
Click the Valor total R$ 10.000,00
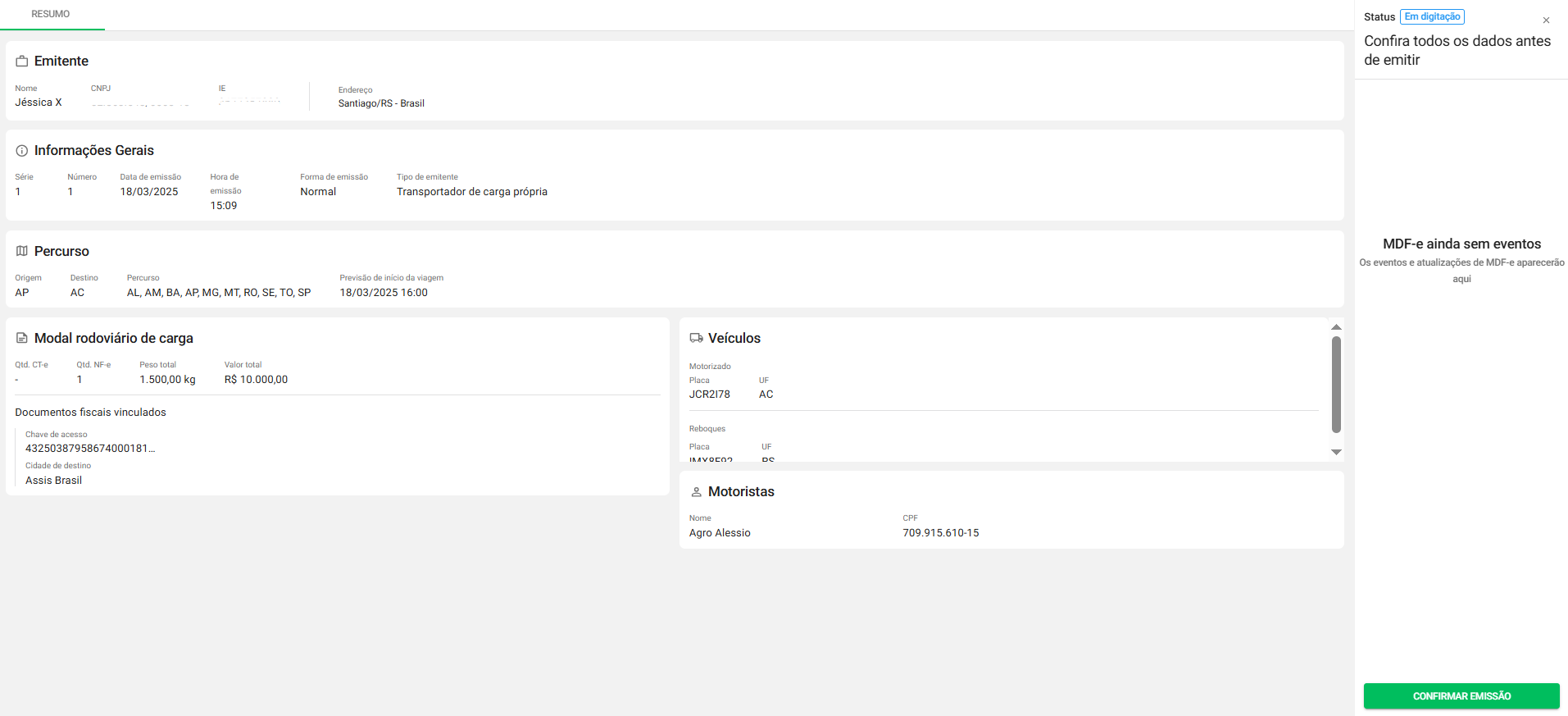tap(256, 380)
